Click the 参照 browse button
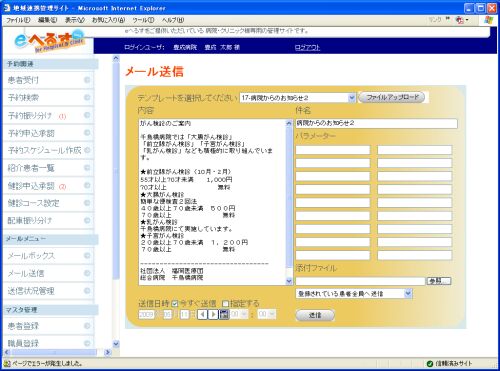 tap(439, 281)
